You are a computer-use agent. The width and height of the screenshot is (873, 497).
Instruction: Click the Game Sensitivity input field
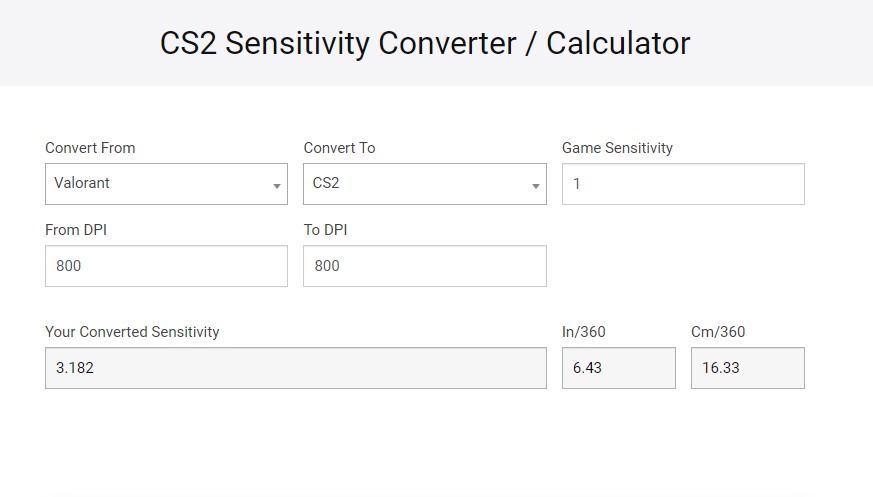click(x=683, y=184)
